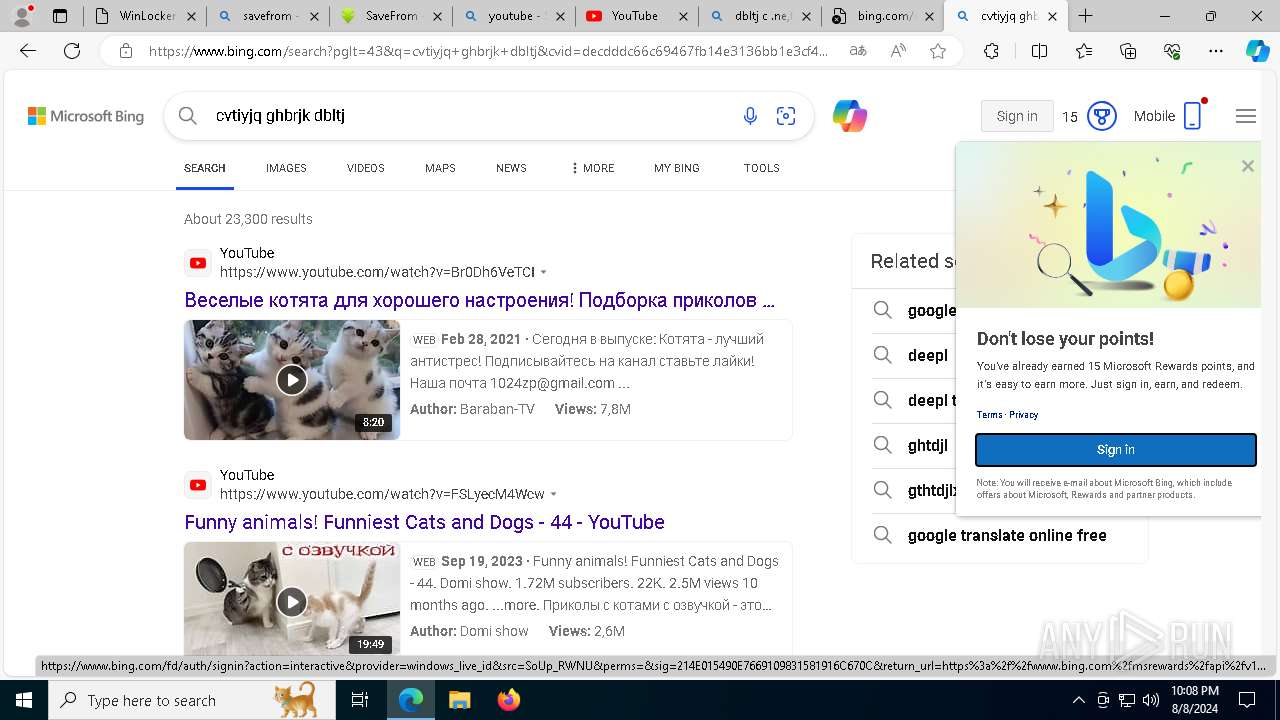Viewport: 1280px width, 720px height.
Task: Add this page to favorites
Action: point(938,51)
